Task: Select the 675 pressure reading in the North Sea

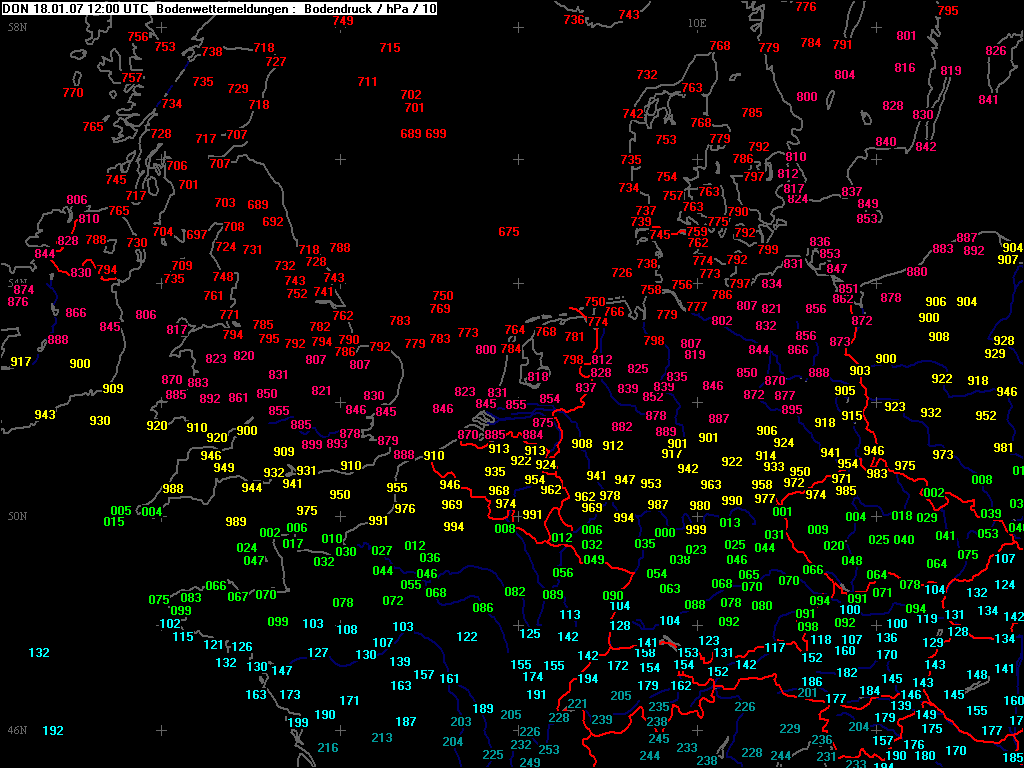Action: [509, 232]
